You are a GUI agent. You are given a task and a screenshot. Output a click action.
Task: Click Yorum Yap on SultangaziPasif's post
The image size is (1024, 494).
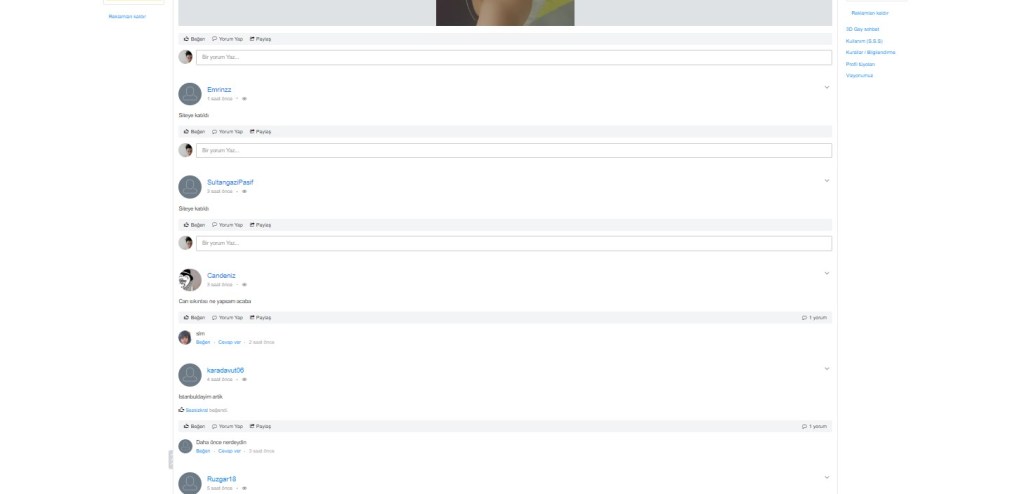pyautogui.click(x=227, y=225)
